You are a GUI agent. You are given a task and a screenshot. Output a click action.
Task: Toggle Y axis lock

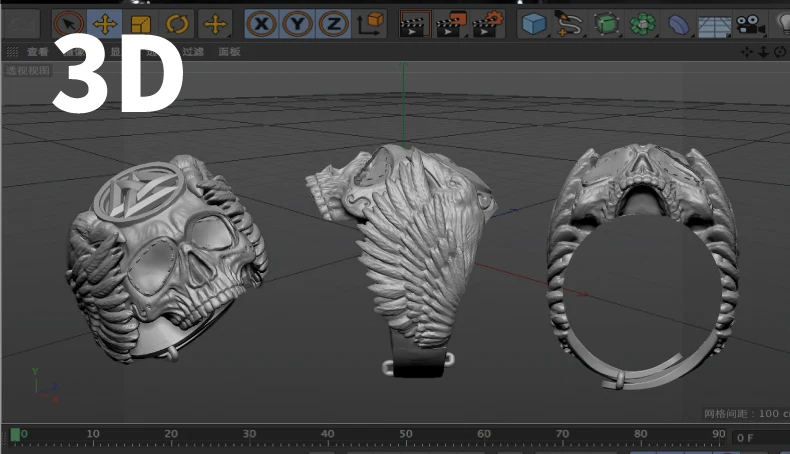(x=297, y=24)
